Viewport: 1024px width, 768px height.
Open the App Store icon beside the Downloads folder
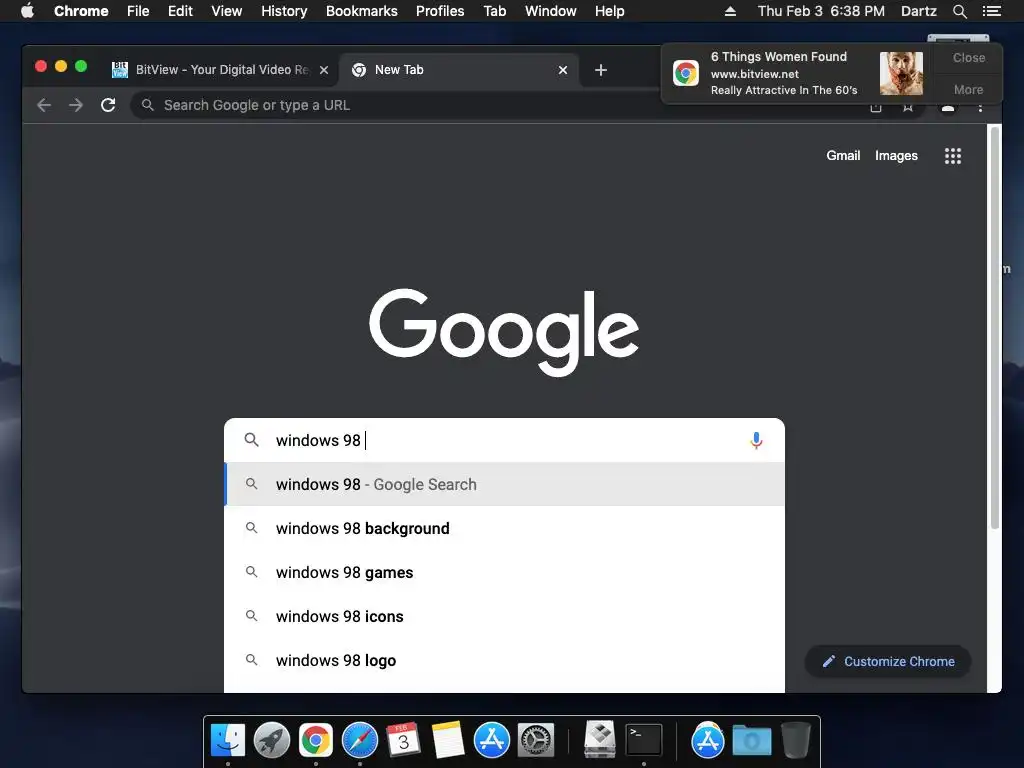(x=707, y=741)
